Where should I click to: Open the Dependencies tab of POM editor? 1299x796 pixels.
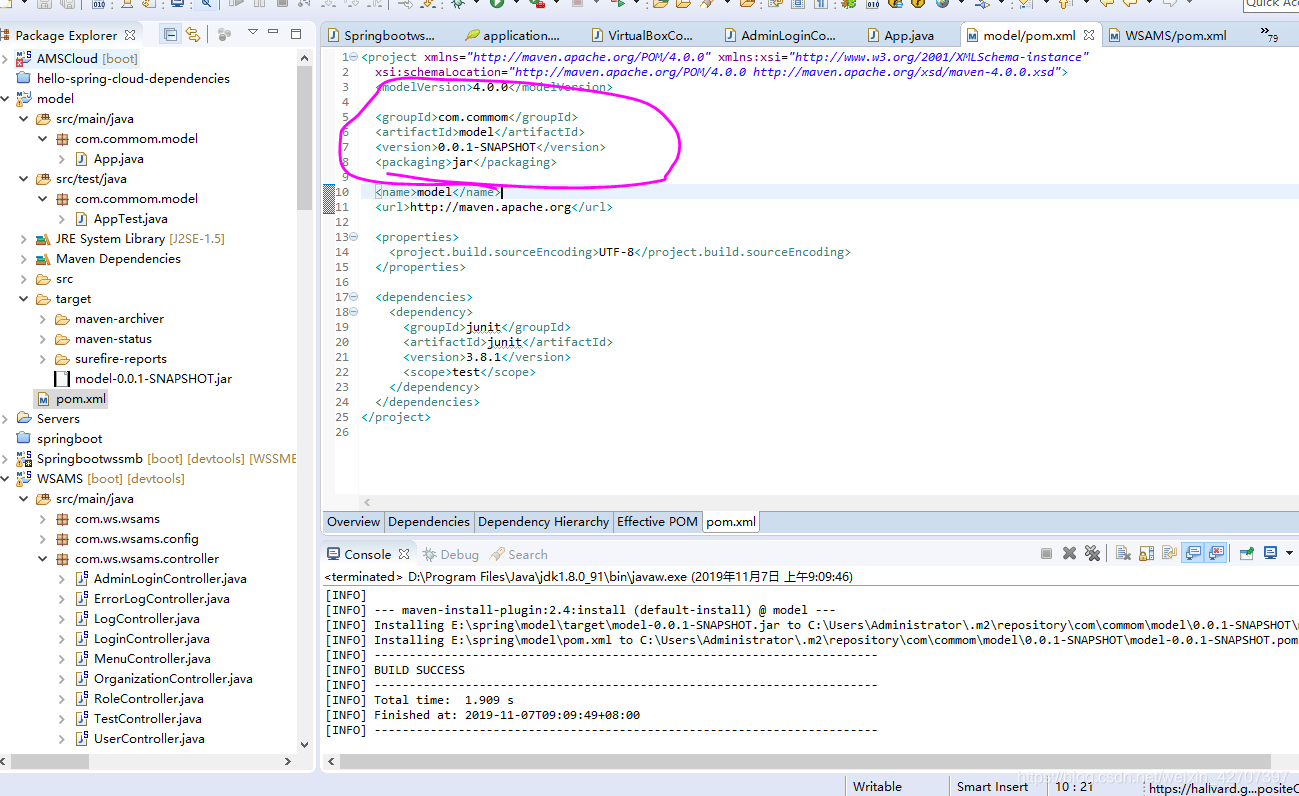(x=429, y=522)
